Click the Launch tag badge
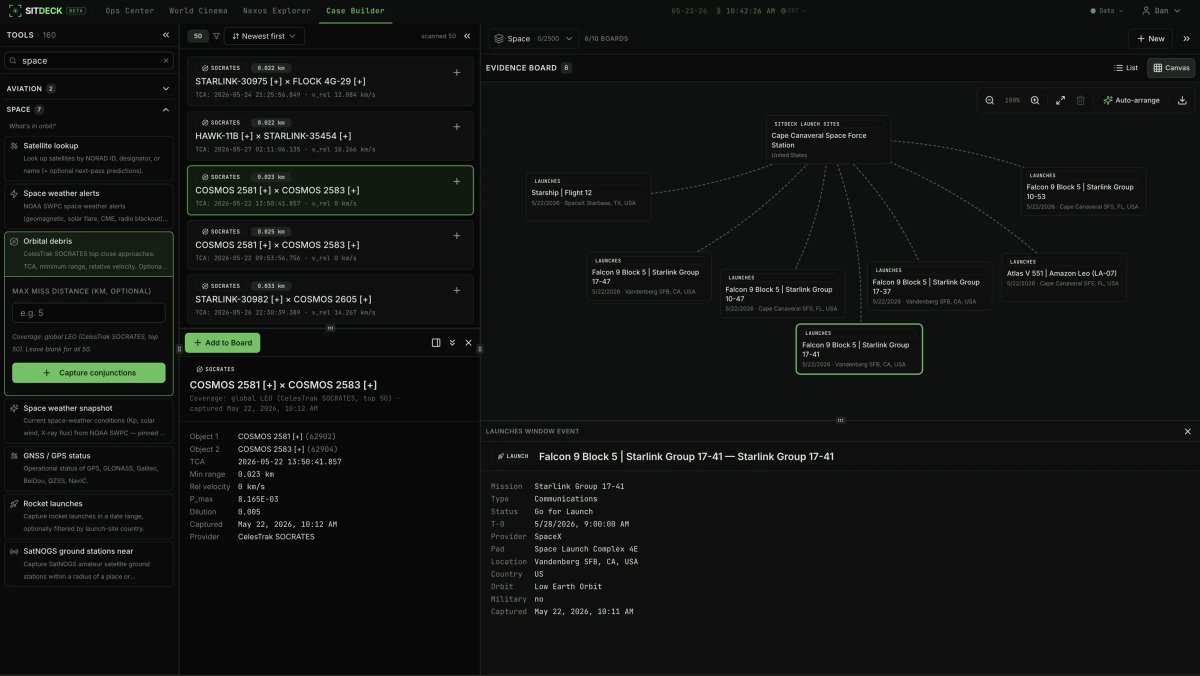 513,456
